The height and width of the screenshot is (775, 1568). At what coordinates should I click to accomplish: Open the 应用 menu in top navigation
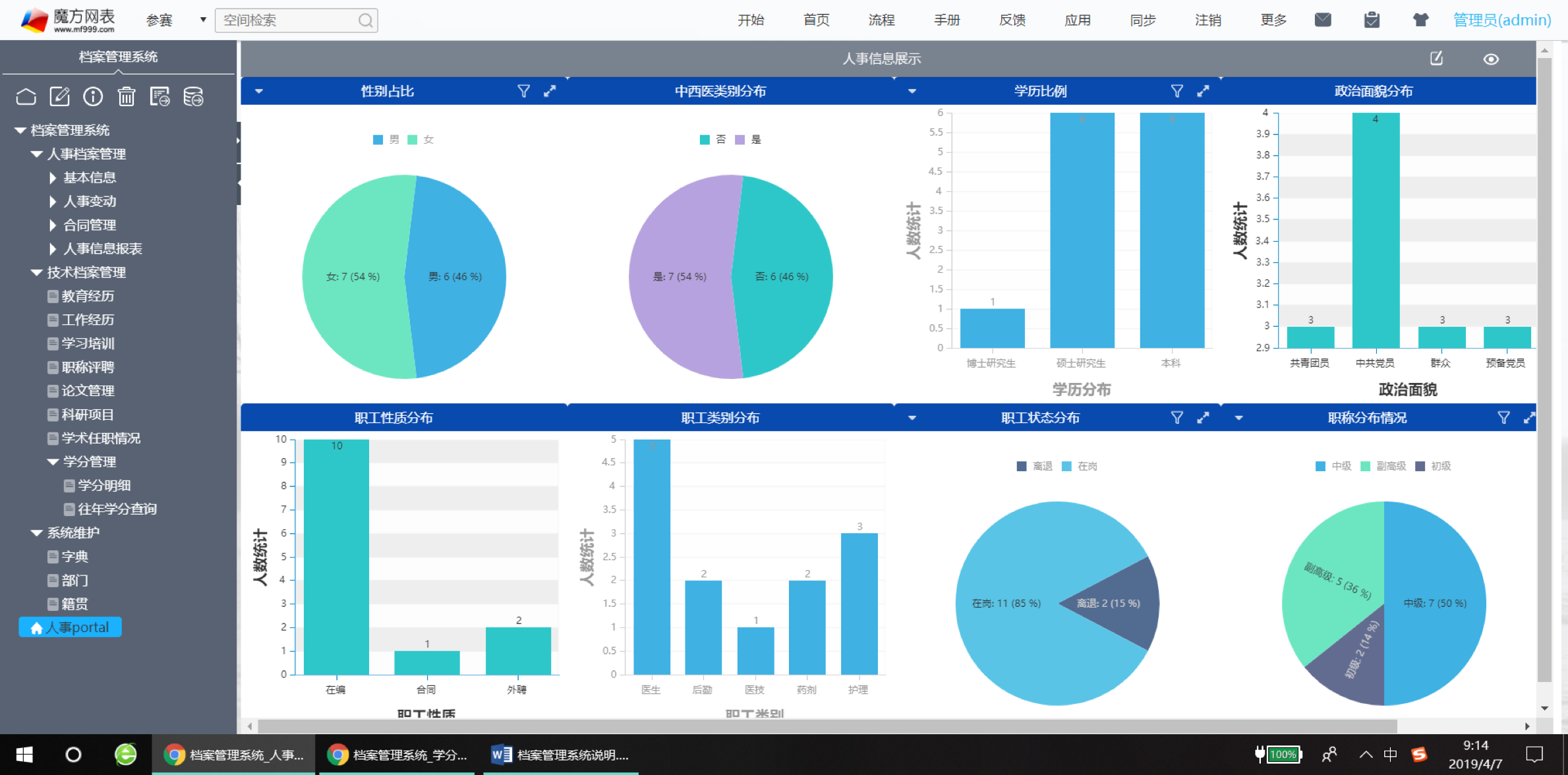point(1077,20)
